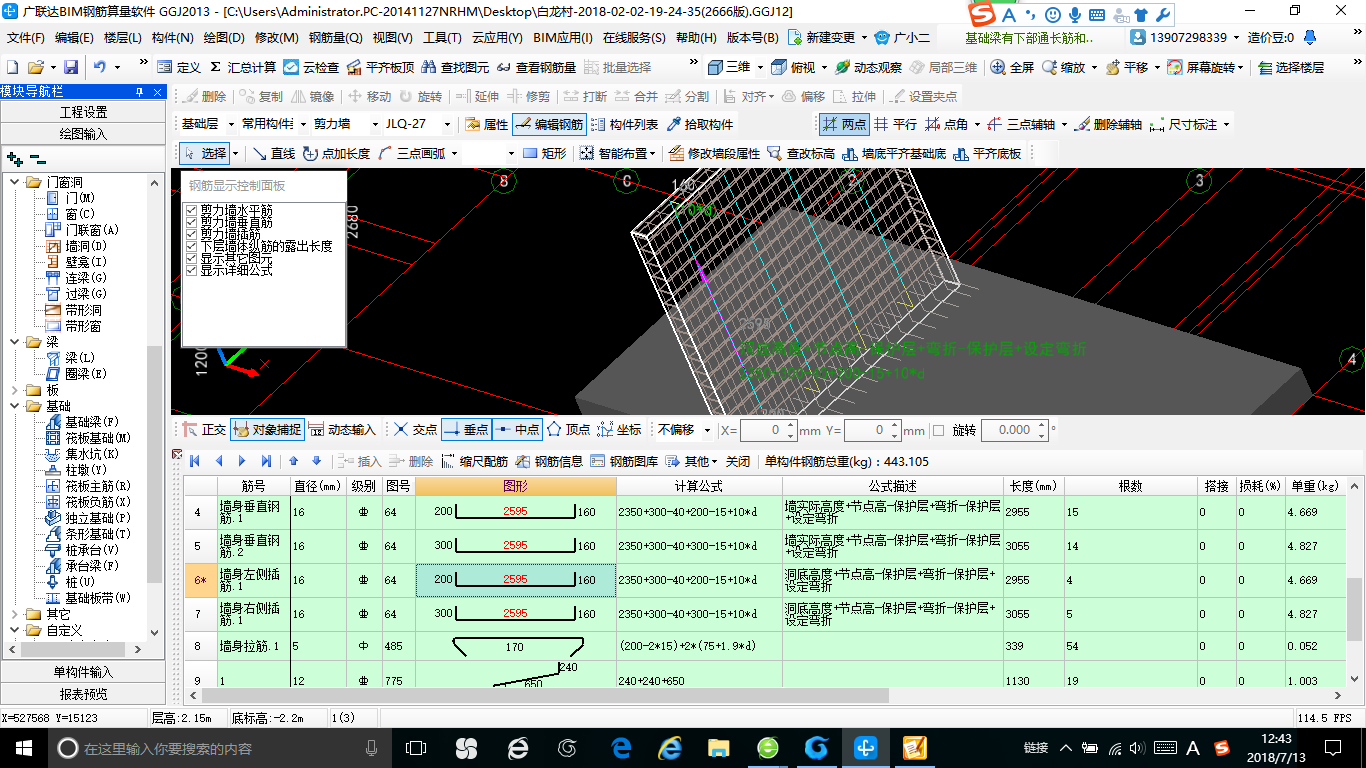Click 墙底平齐基础底 tool
The width and height of the screenshot is (1366, 768).
tap(895, 153)
